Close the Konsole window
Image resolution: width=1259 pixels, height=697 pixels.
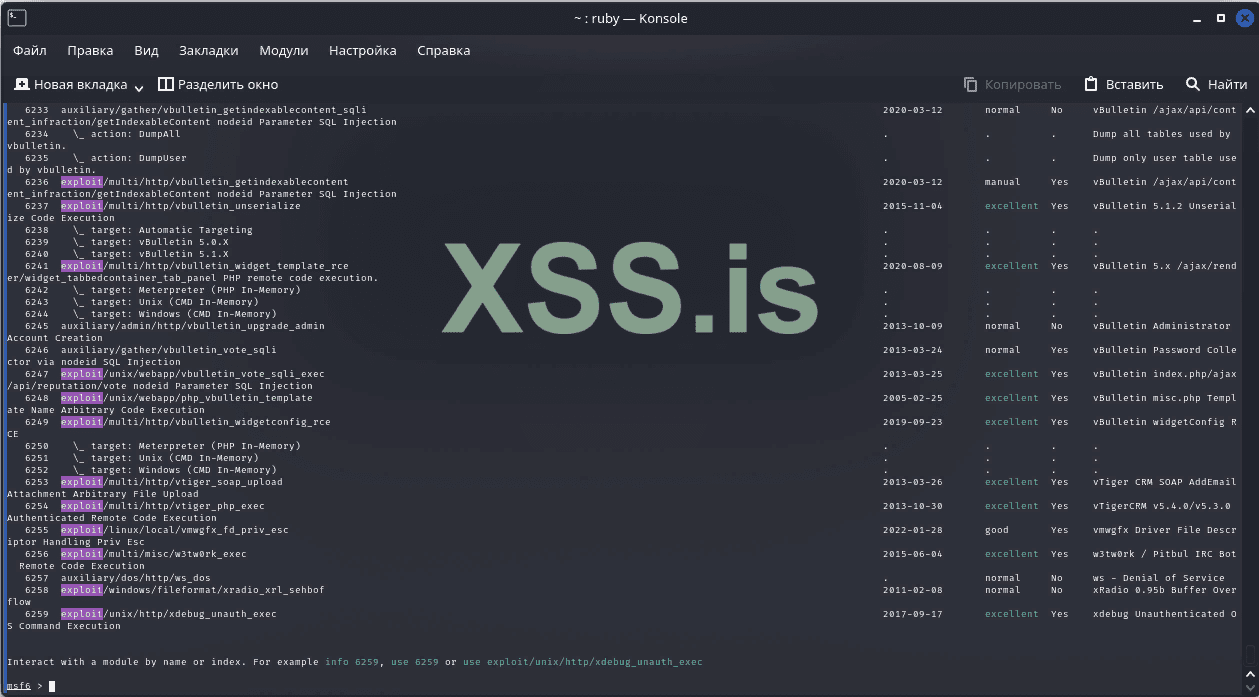click(1243, 18)
